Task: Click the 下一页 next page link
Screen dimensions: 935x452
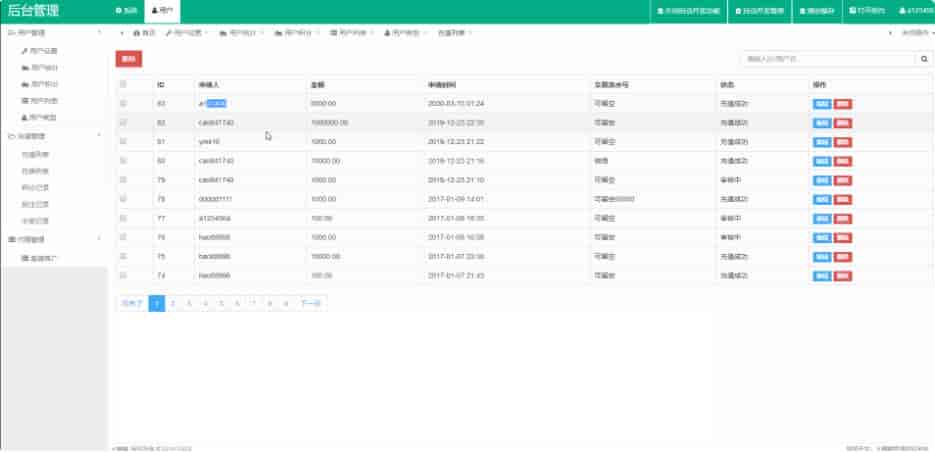Action: (x=310, y=302)
